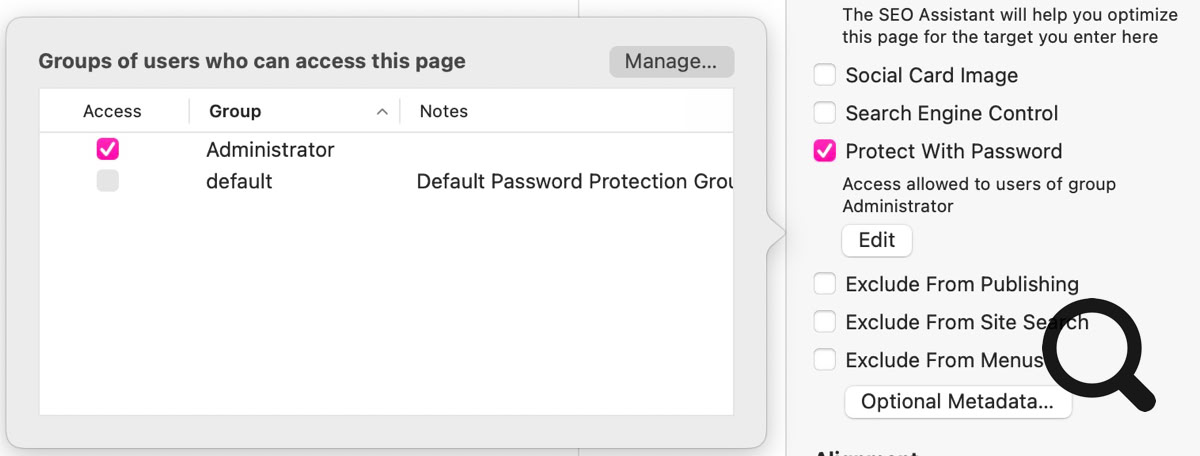
Task: Toggle sort arrow in Group column
Action: coord(381,112)
